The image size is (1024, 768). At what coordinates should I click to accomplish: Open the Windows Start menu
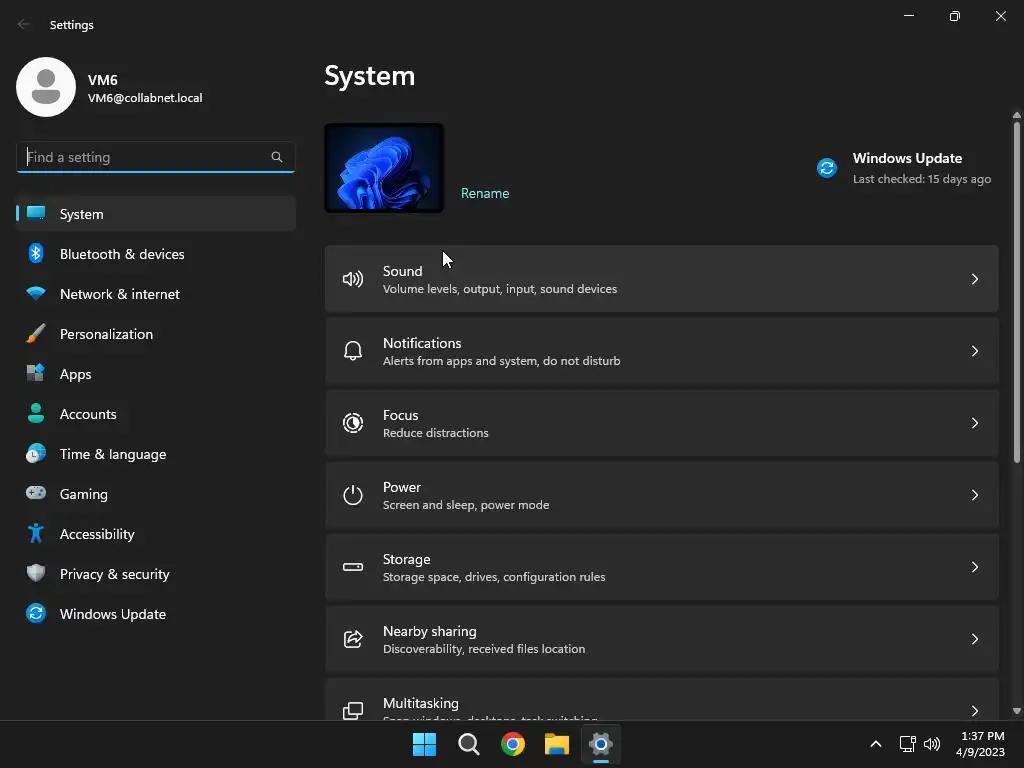pos(424,744)
